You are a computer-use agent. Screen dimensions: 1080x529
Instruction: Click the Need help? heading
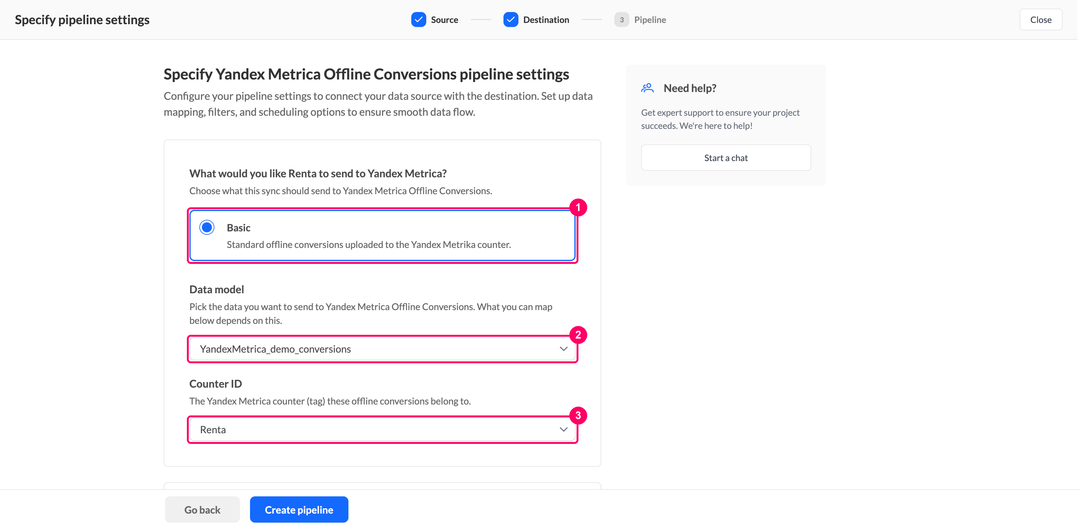tap(690, 88)
